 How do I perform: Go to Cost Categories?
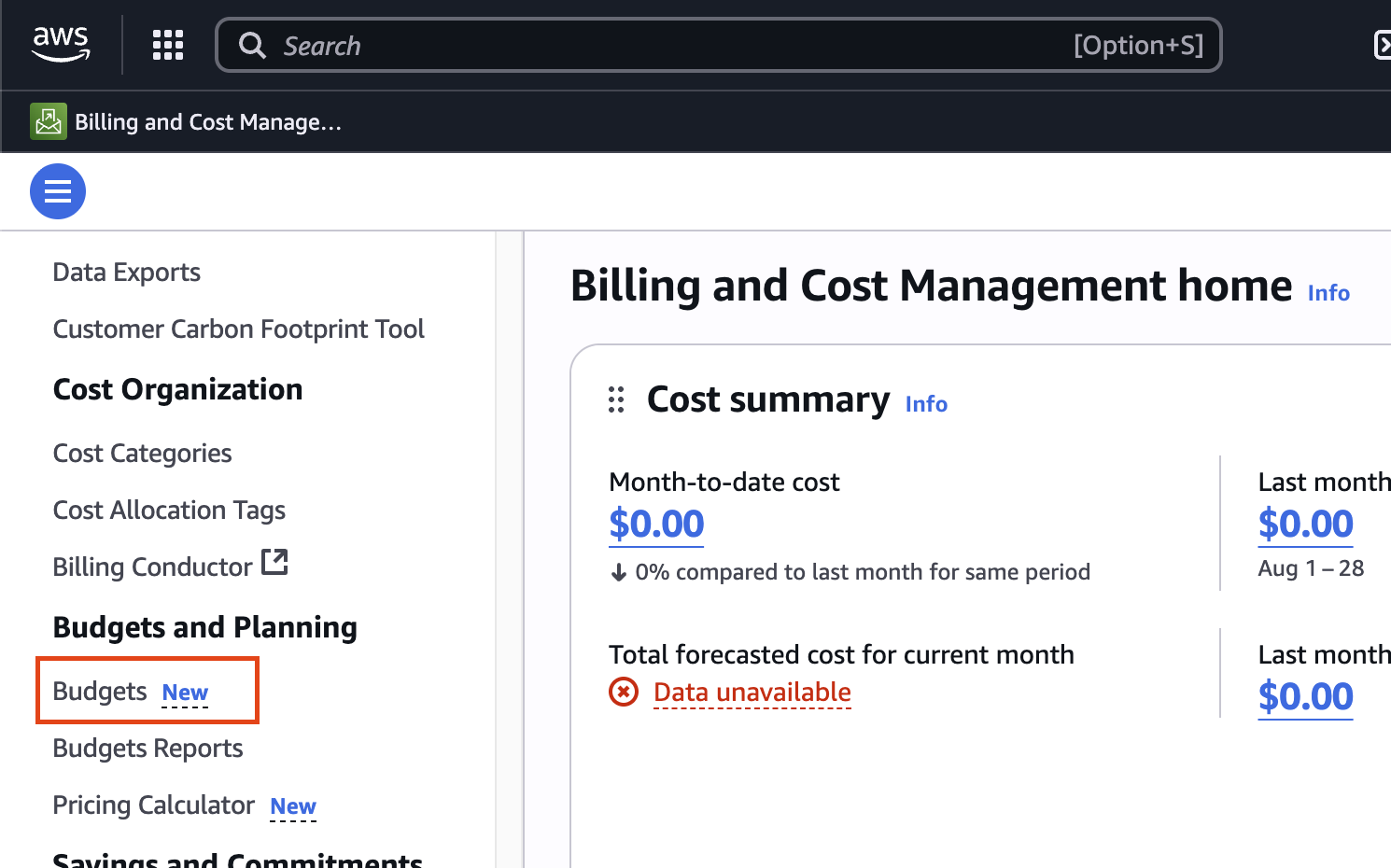pyautogui.click(x=142, y=454)
